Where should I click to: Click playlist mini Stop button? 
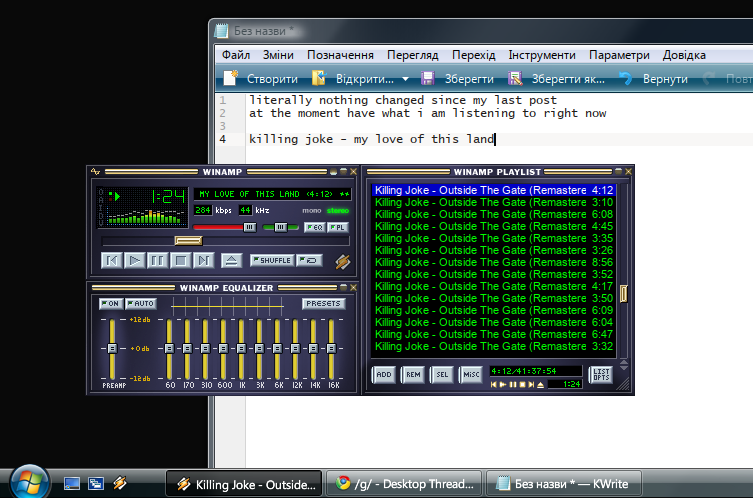[x=522, y=385]
